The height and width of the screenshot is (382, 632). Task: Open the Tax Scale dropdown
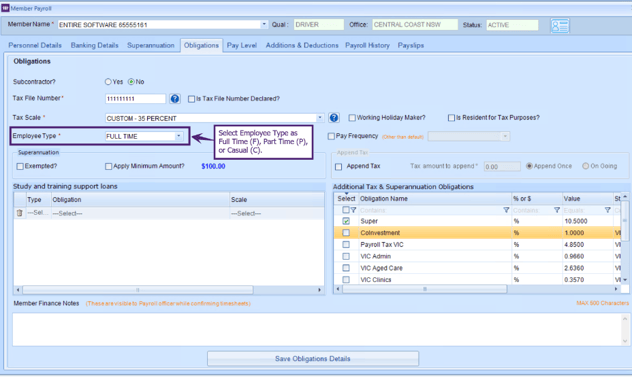320,118
